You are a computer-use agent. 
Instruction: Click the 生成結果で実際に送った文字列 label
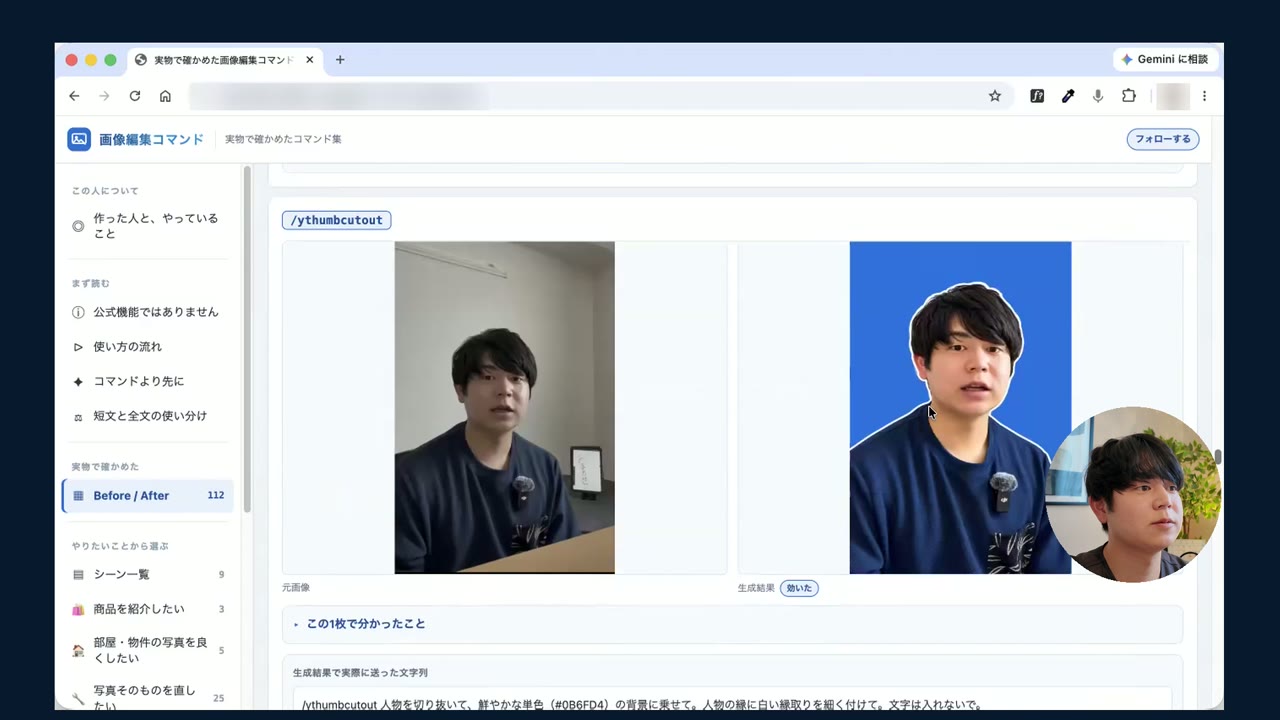click(x=360, y=673)
